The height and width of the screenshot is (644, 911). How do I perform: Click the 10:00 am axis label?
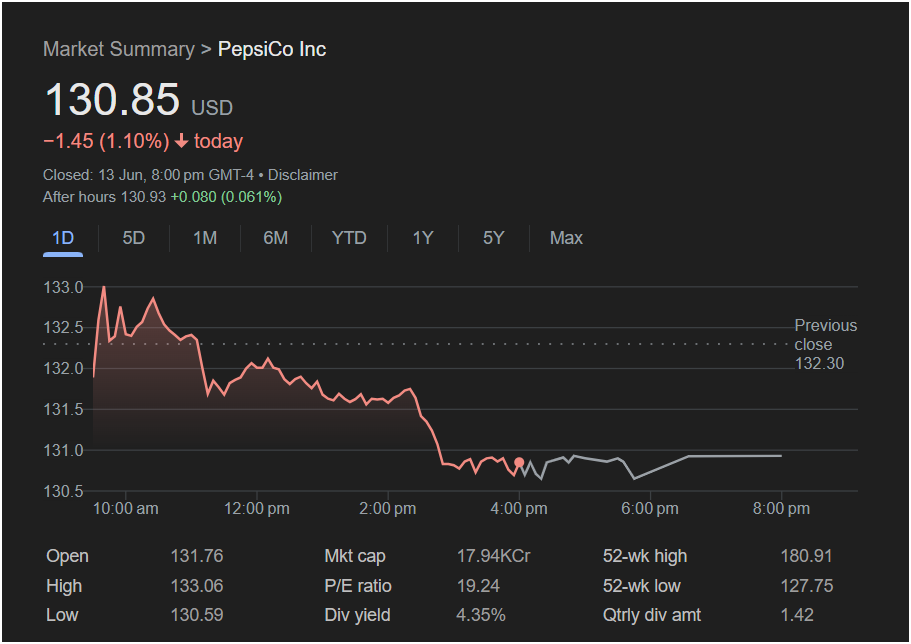click(x=125, y=509)
